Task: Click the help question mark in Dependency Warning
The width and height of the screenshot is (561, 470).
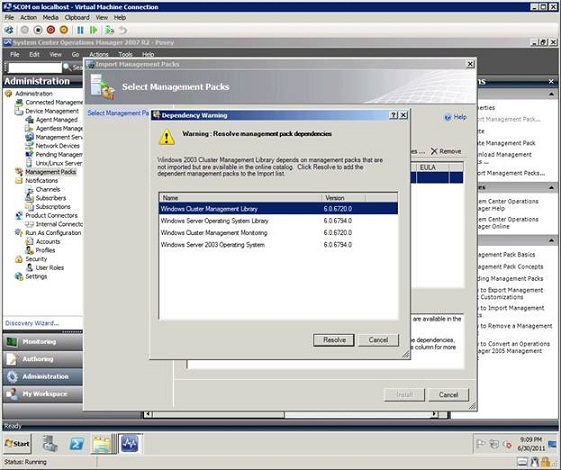Action: pyautogui.click(x=393, y=115)
